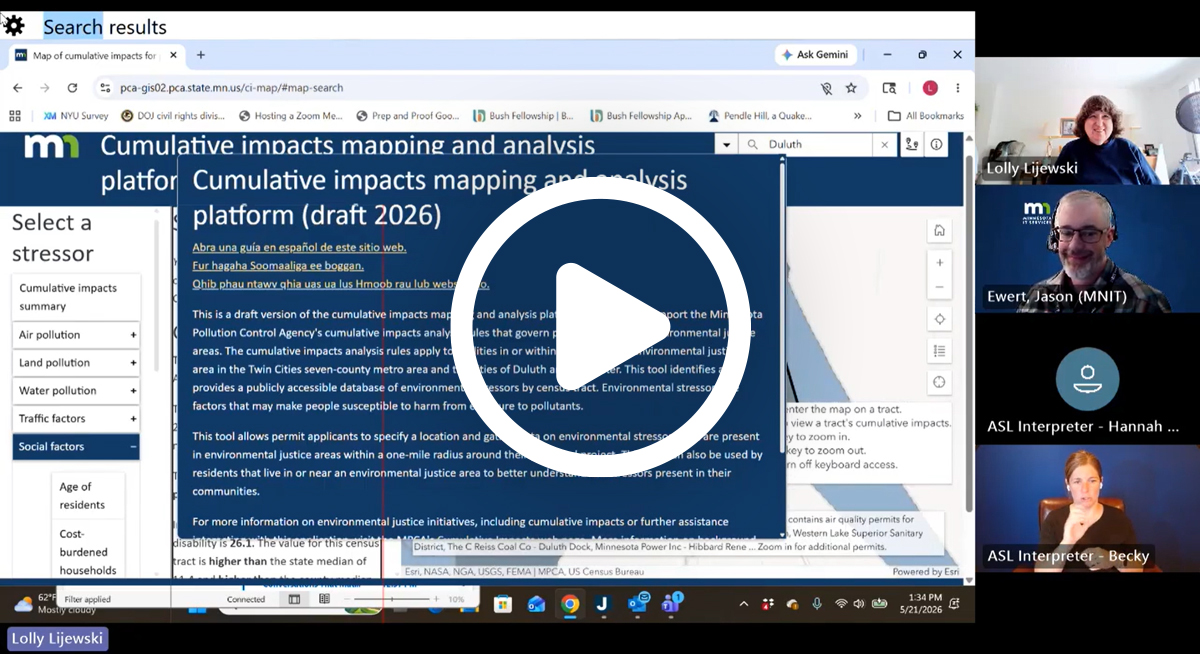Reset map to home extent

[x=939, y=230]
